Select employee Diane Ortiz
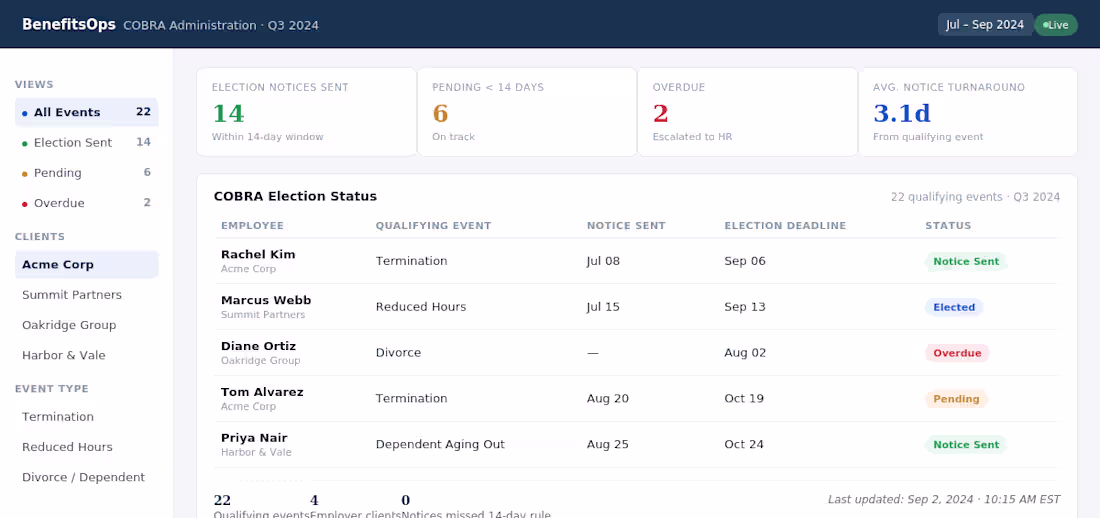This screenshot has height=518, width=1100. pos(258,346)
